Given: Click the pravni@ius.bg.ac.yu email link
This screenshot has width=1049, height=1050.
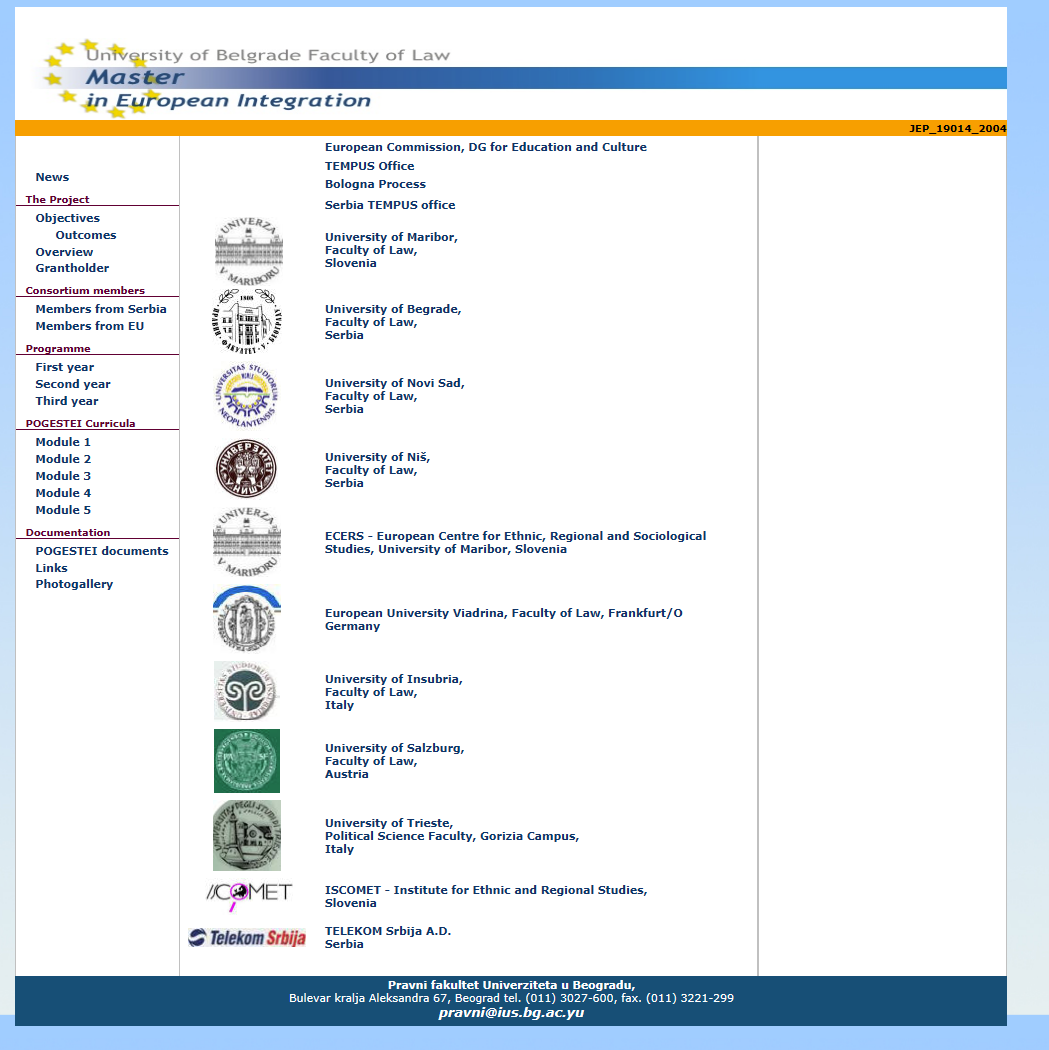Looking at the screenshot, I should (x=511, y=1013).
